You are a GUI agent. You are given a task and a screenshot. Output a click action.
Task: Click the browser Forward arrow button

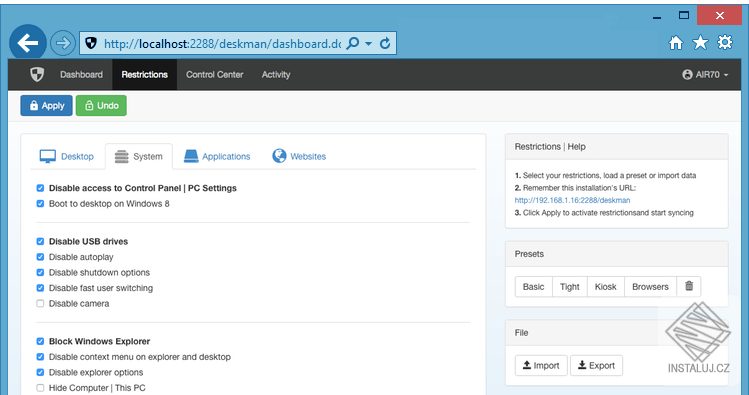click(63, 43)
